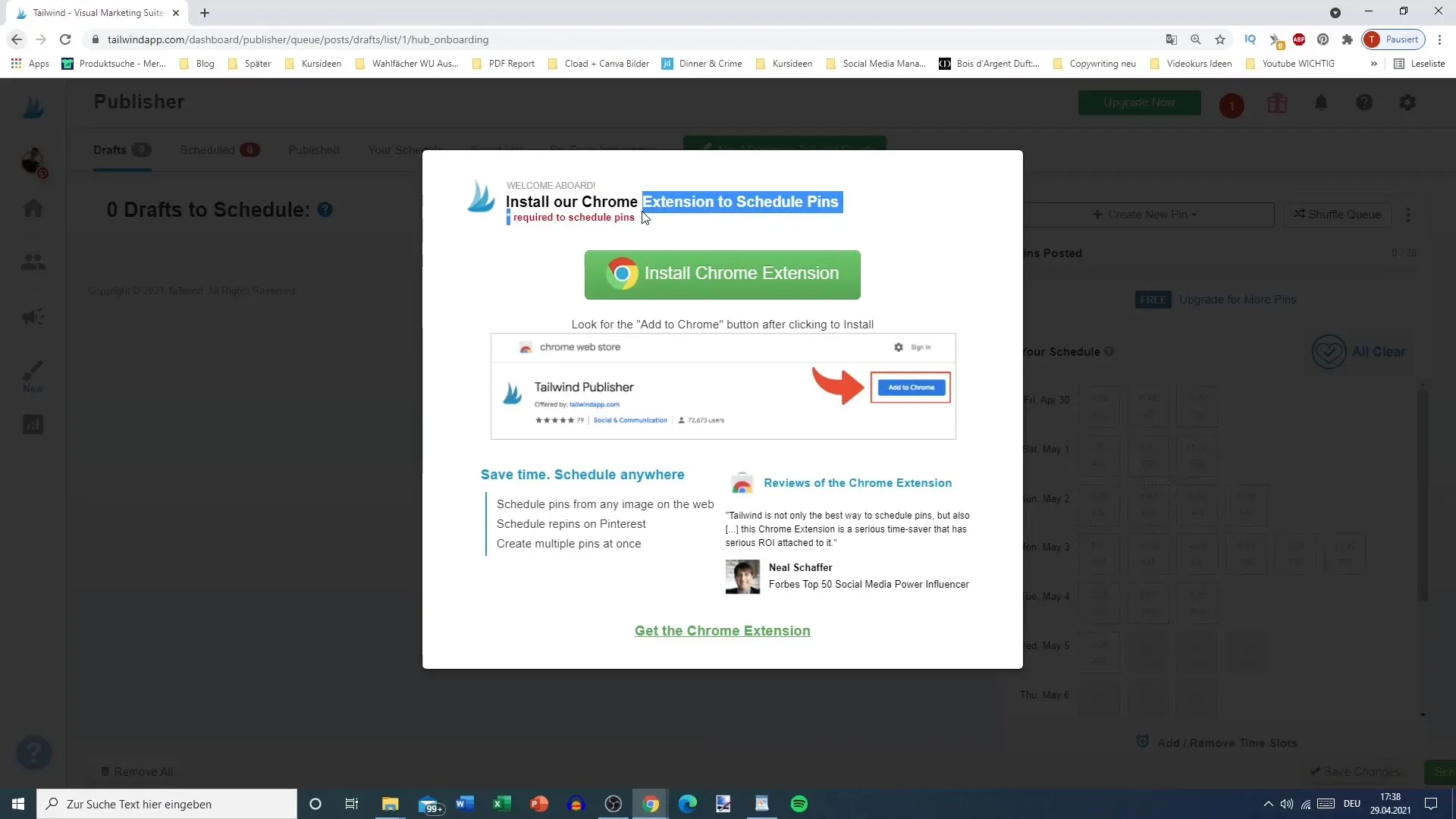Open the help question mark icon in the header
Image resolution: width=1456 pixels, height=819 pixels.
pos(1364,102)
